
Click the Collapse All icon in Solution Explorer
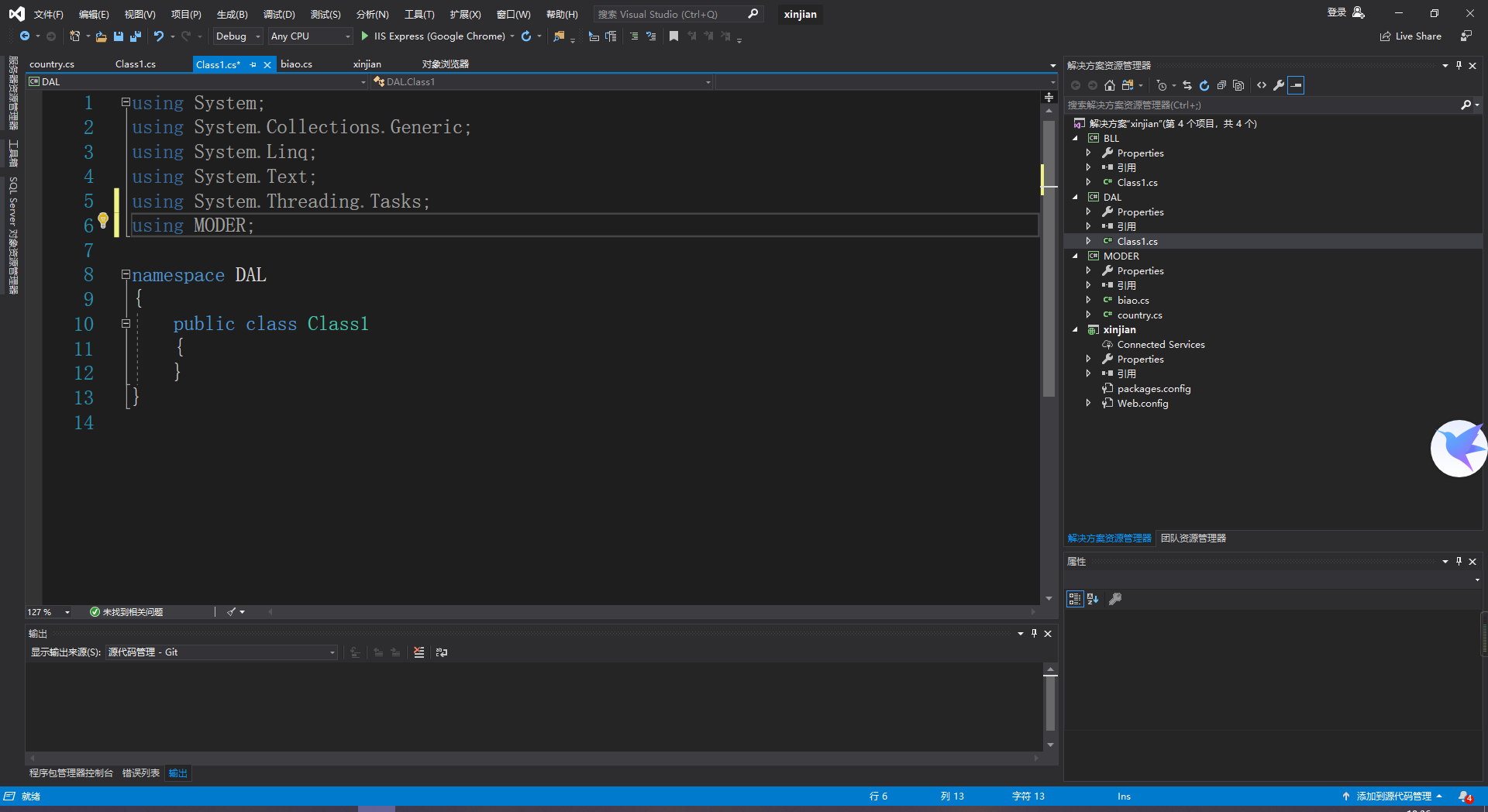pyautogui.click(x=1221, y=85)
